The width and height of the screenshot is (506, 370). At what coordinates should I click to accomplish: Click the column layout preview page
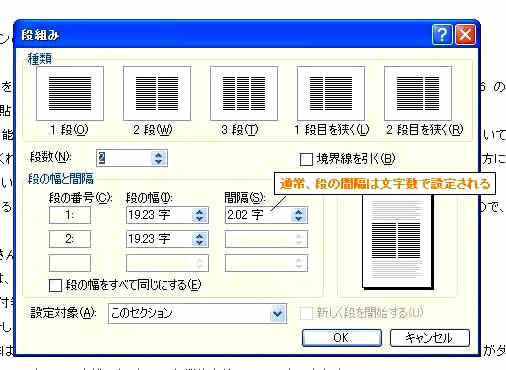tap(397, 242)
